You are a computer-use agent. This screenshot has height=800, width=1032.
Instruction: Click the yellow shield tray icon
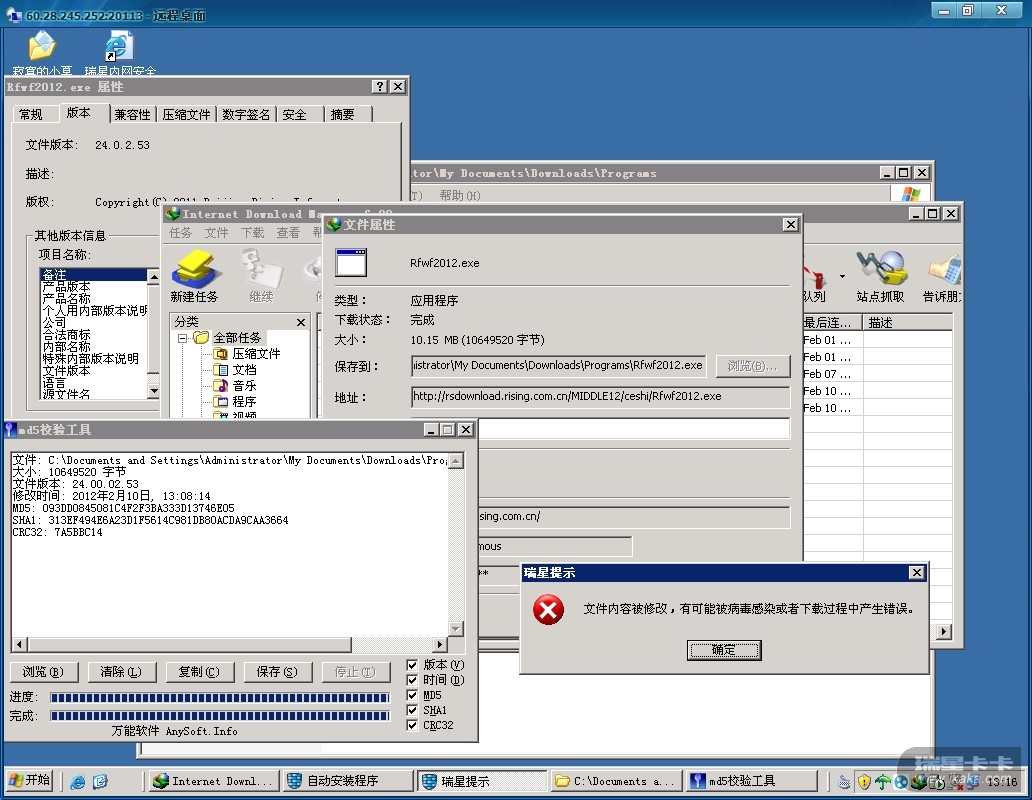point(864,782)
